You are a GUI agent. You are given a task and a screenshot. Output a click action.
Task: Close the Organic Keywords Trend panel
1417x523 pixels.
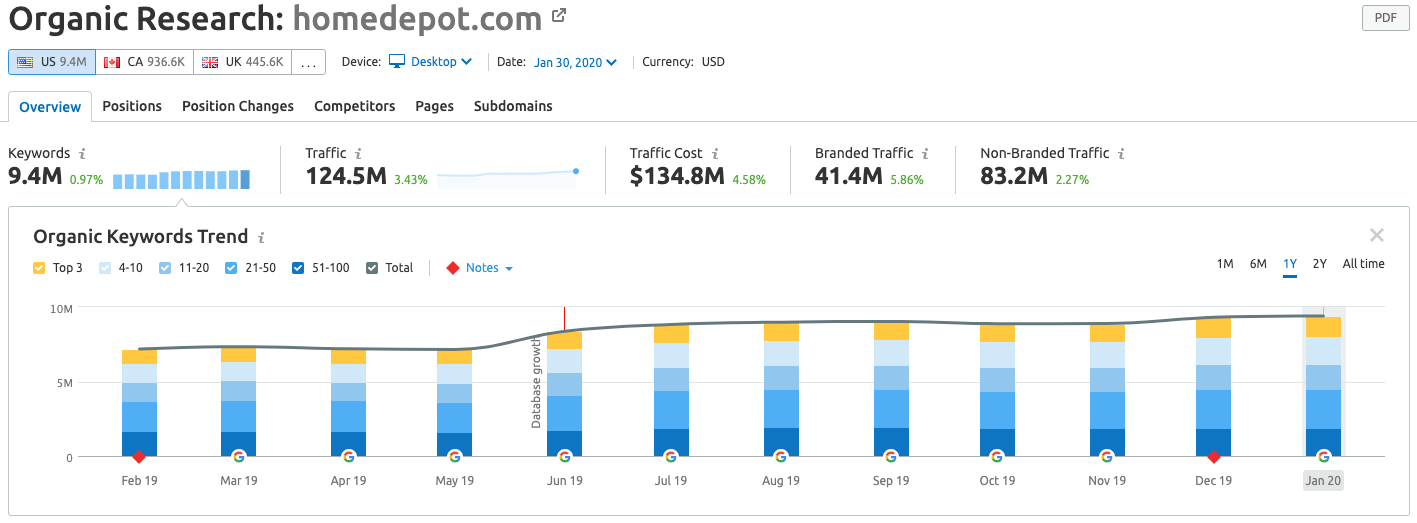coord(1377,236)
